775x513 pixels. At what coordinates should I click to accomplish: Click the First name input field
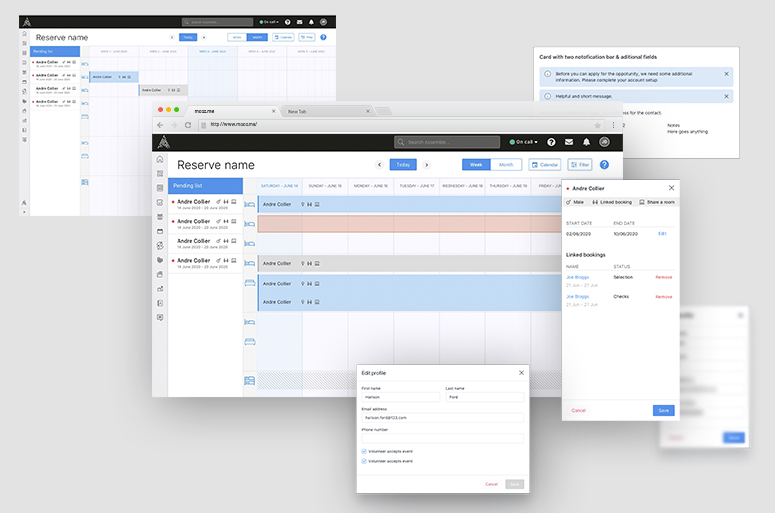[x=400, y=398]
